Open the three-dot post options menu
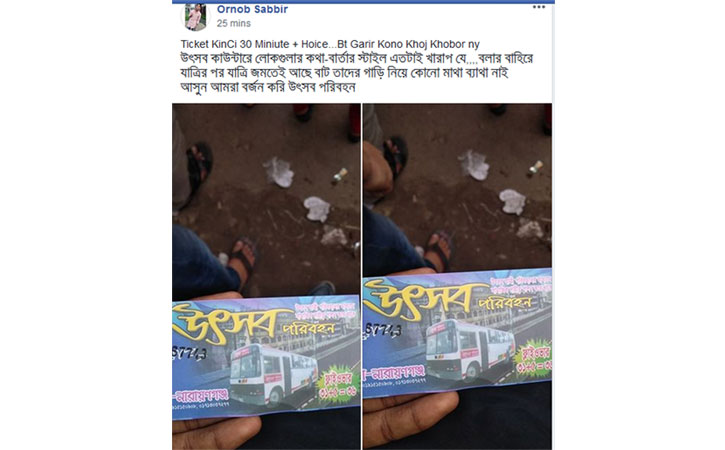The width and height of the screenshot is (725, 450). 539,7
